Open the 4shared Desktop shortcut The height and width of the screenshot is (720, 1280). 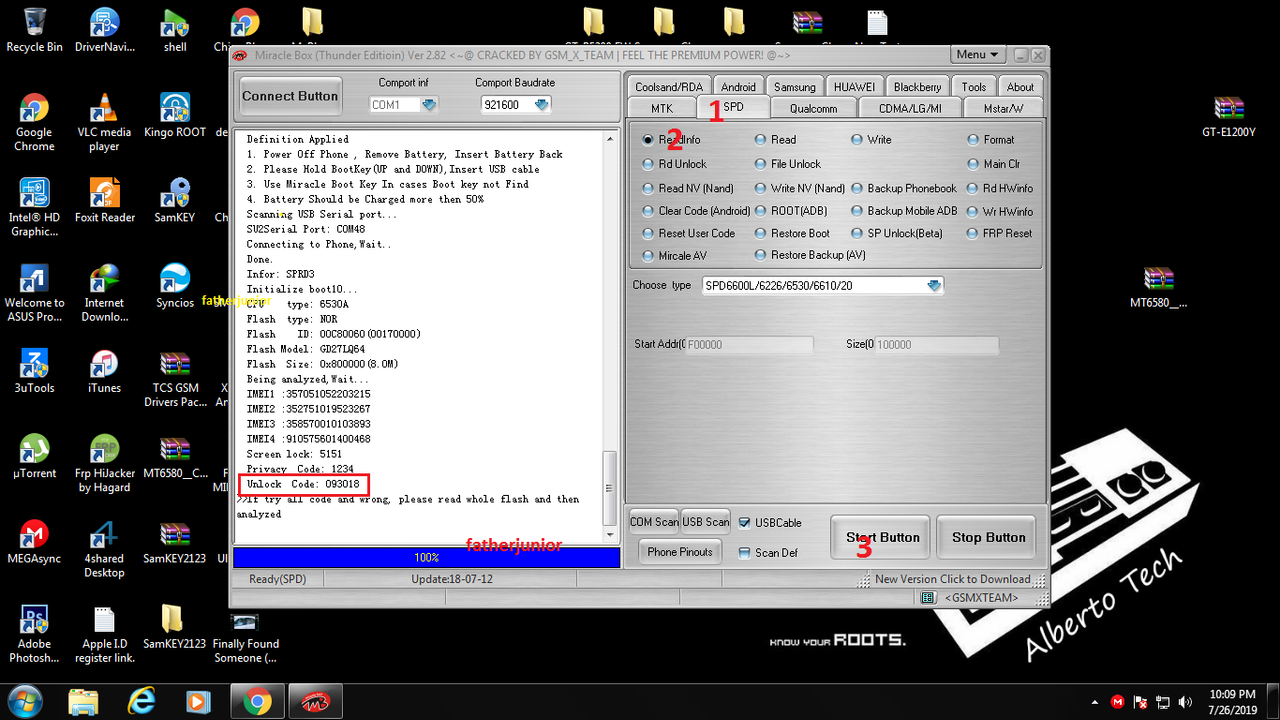104,549
